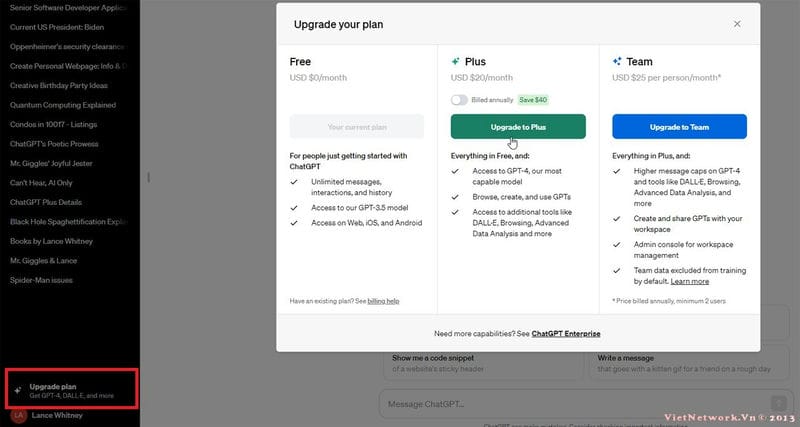Choose the Show me a code snippet suggestion
The width and height of the screenshot is (800, 427).
pyautogui.click(x=482, y=362)
